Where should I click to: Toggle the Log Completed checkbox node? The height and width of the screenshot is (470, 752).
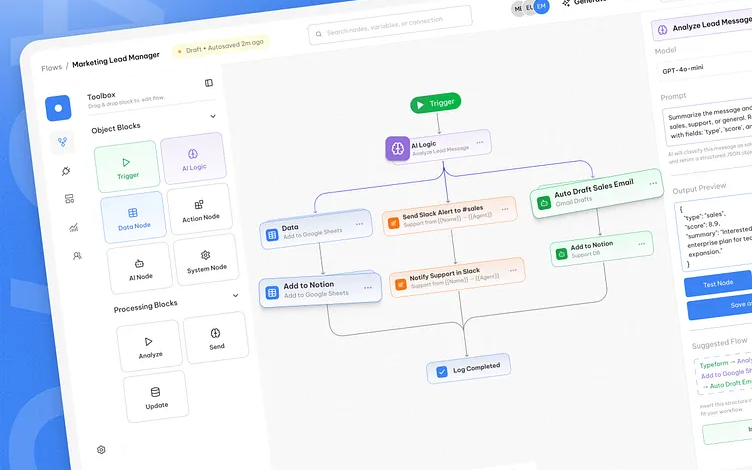point(442,371)
